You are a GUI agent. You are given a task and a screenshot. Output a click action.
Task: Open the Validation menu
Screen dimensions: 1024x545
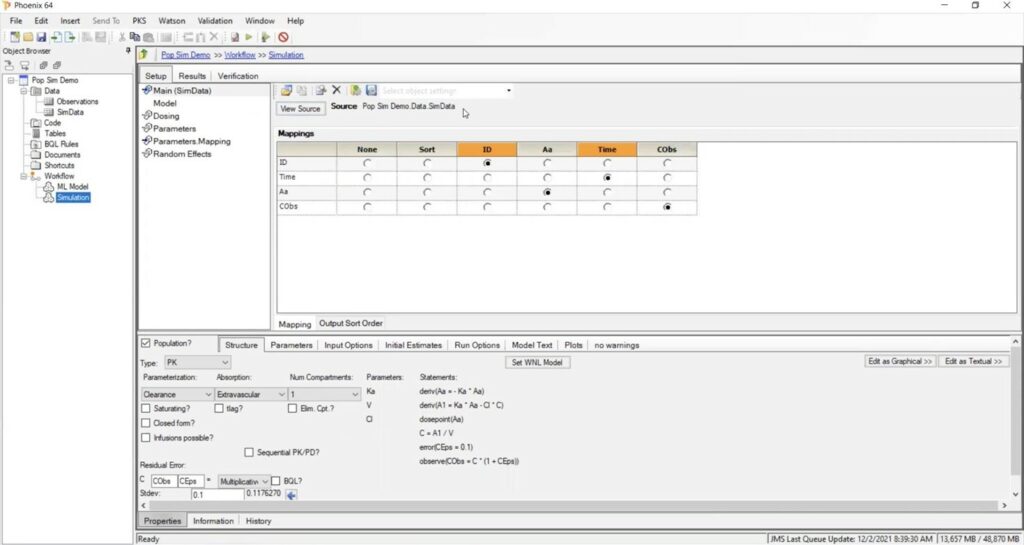(x=215, y=21)
